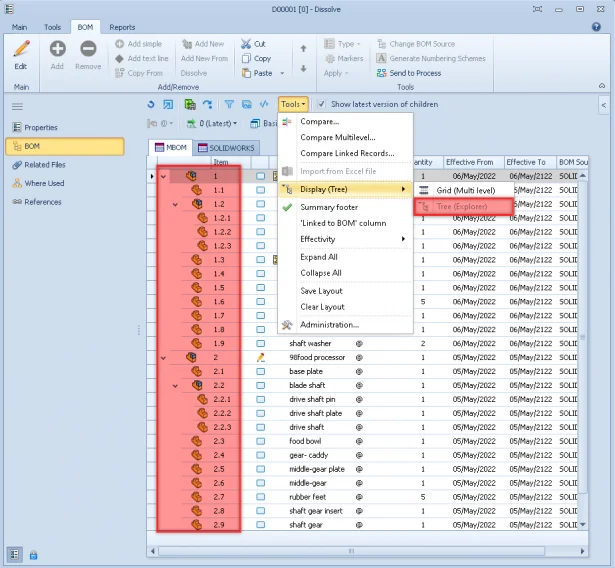Collapse the tree node for item 1.2

click(175, 204)
